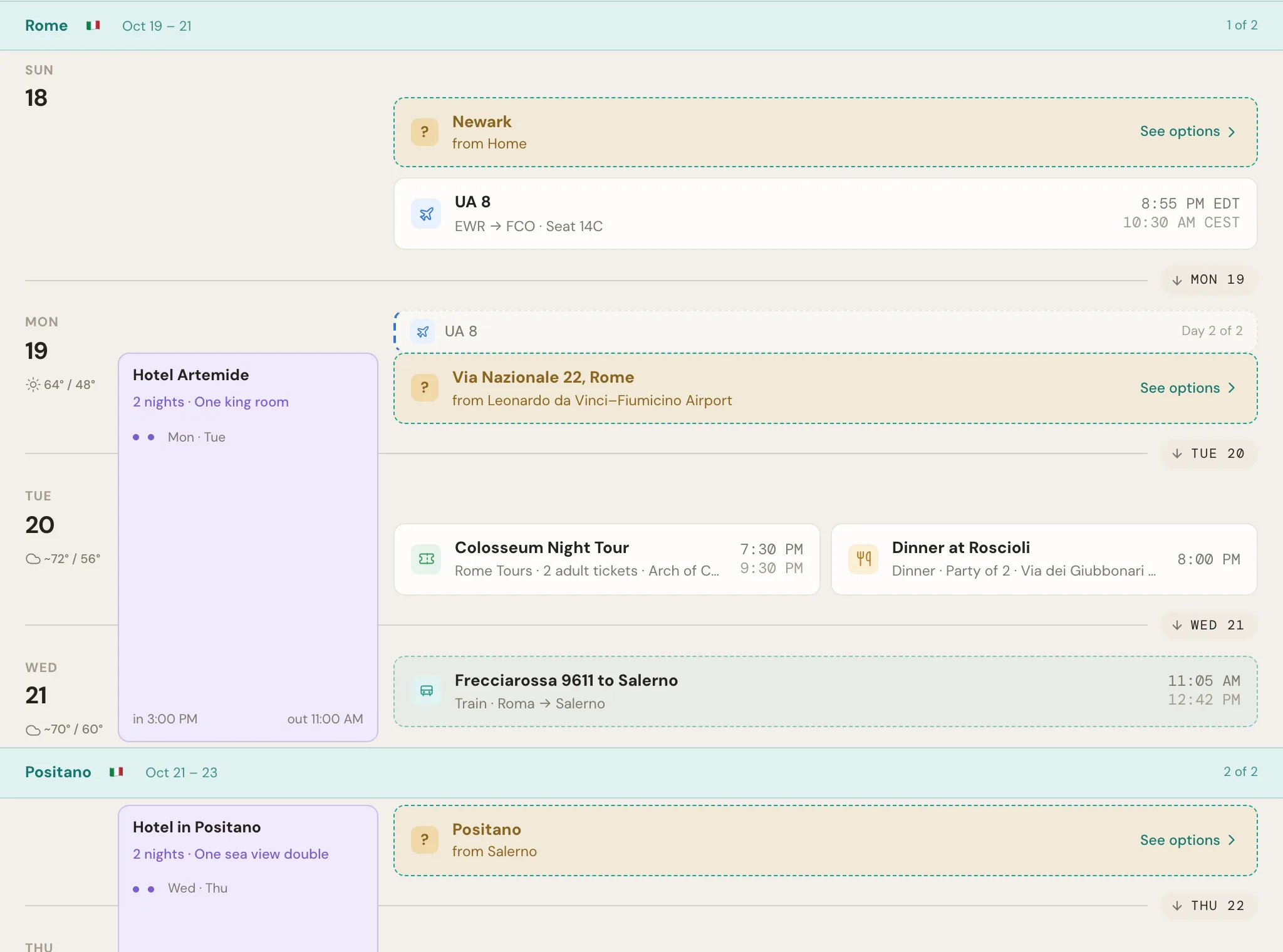Screen dimensions: 1283x952
Task: Click the 'Wed · Thu' nights indicator
Action: [x=197, y=888]
